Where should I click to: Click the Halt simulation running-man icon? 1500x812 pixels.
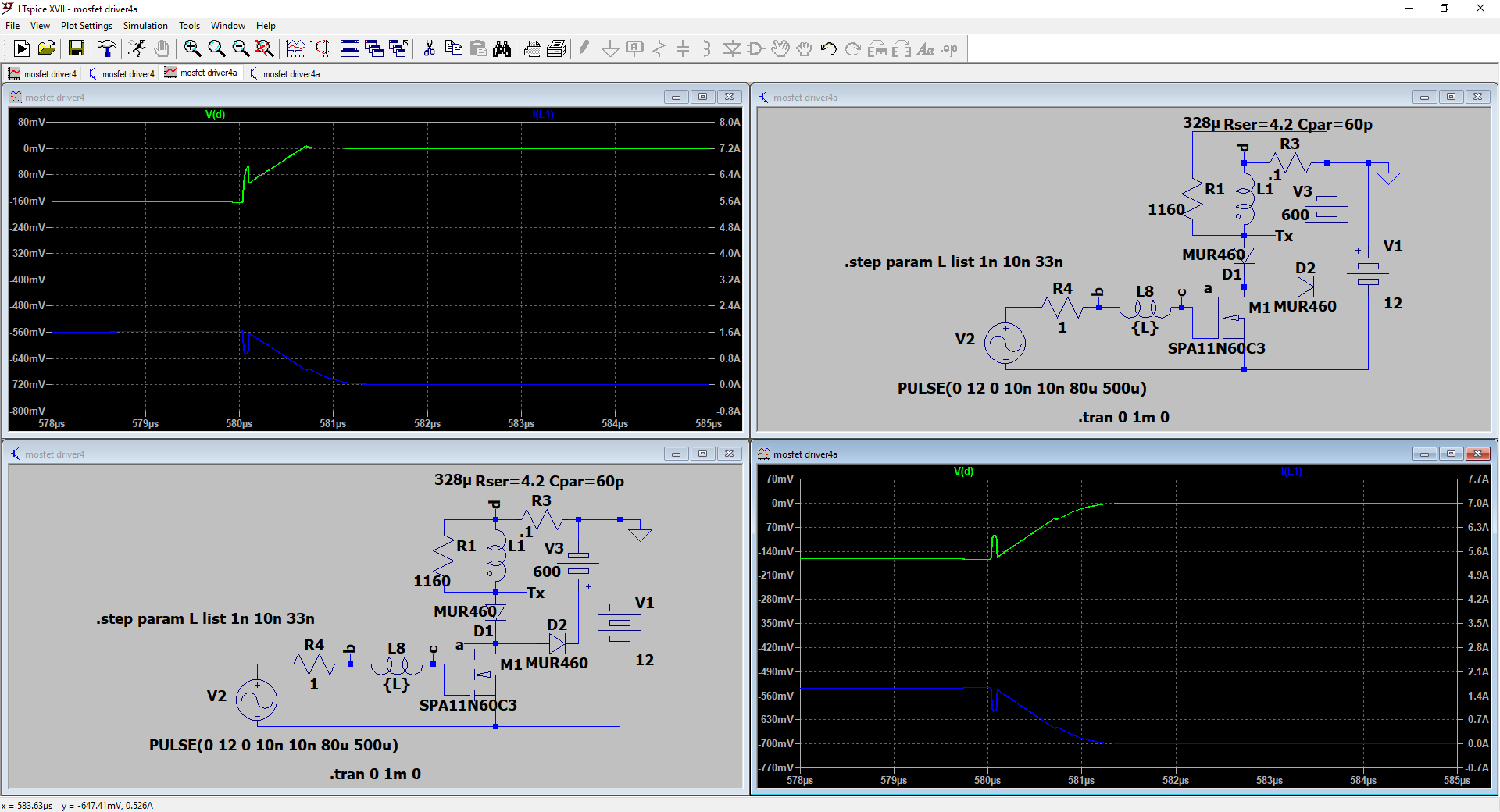(137, 49)
